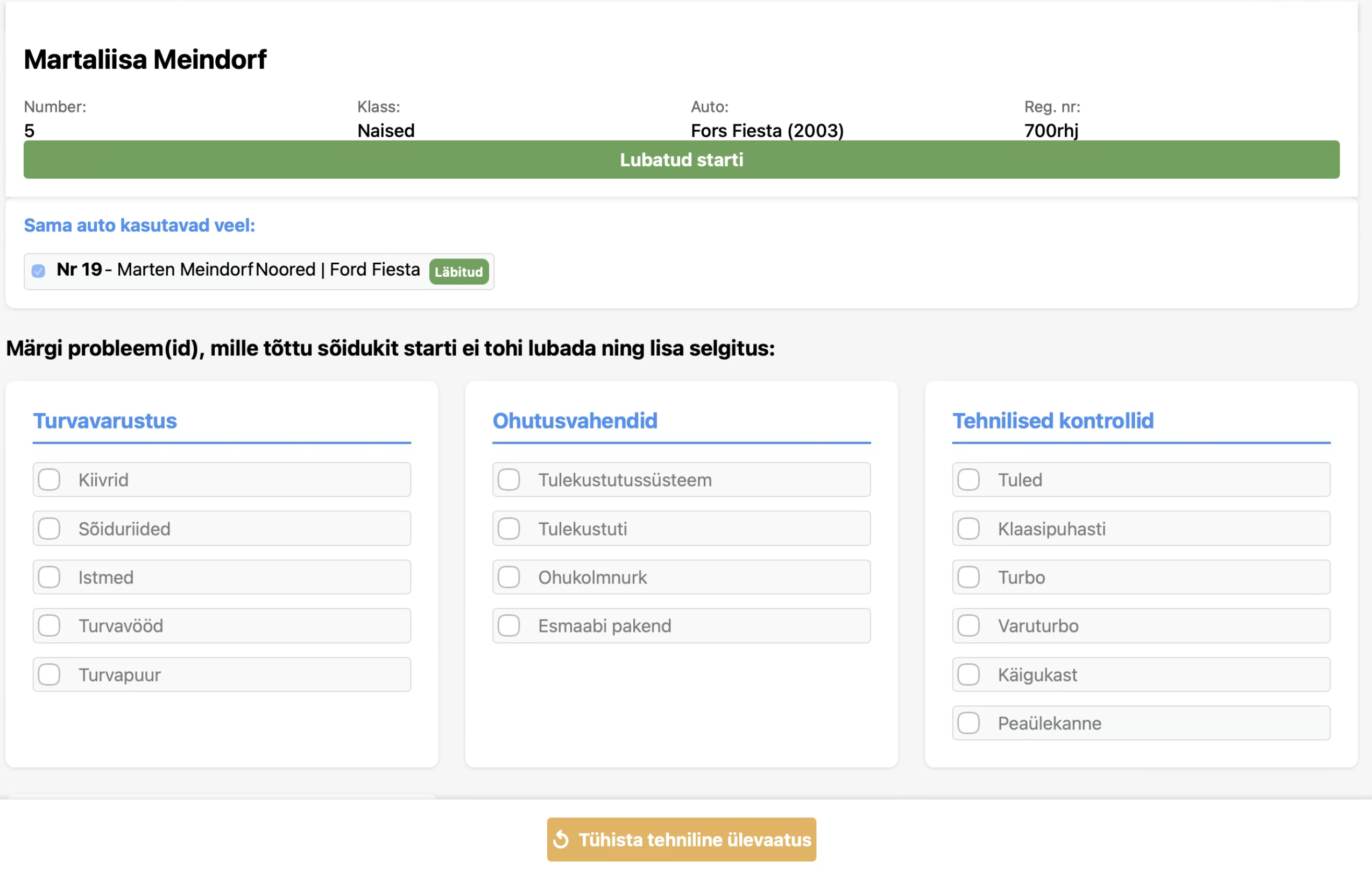Check the Esmaabi pakend checkbox
Screen dimensions: 1372x872
click(x=509, y=625)
